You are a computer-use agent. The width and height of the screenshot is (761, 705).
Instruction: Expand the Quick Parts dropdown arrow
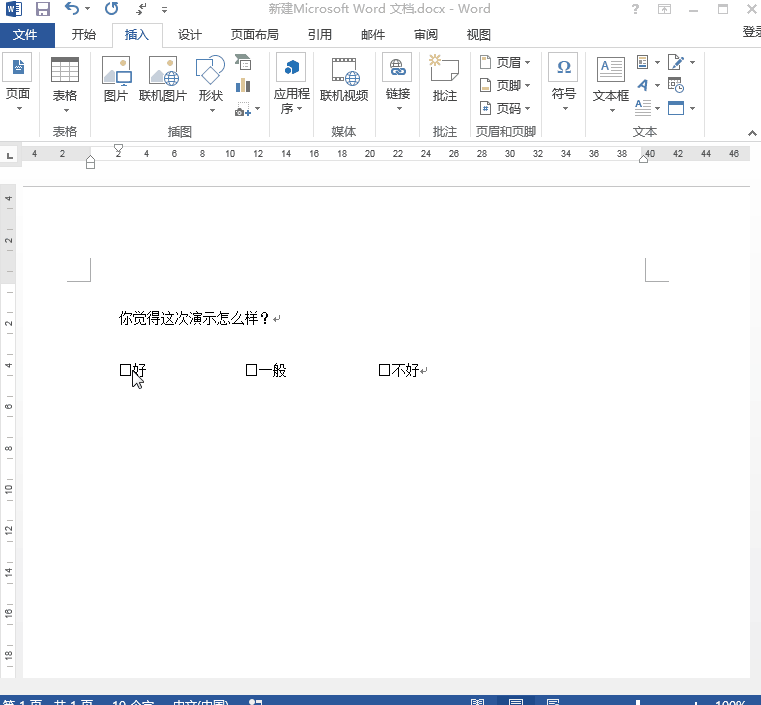point(657,63)
